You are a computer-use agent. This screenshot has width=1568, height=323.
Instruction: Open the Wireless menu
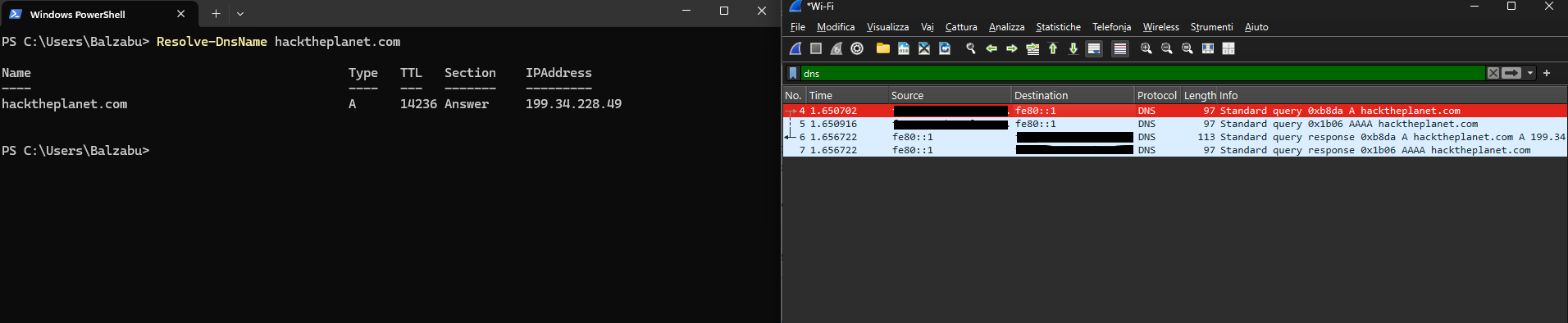pyautogui.click(x=1160, y=27)
